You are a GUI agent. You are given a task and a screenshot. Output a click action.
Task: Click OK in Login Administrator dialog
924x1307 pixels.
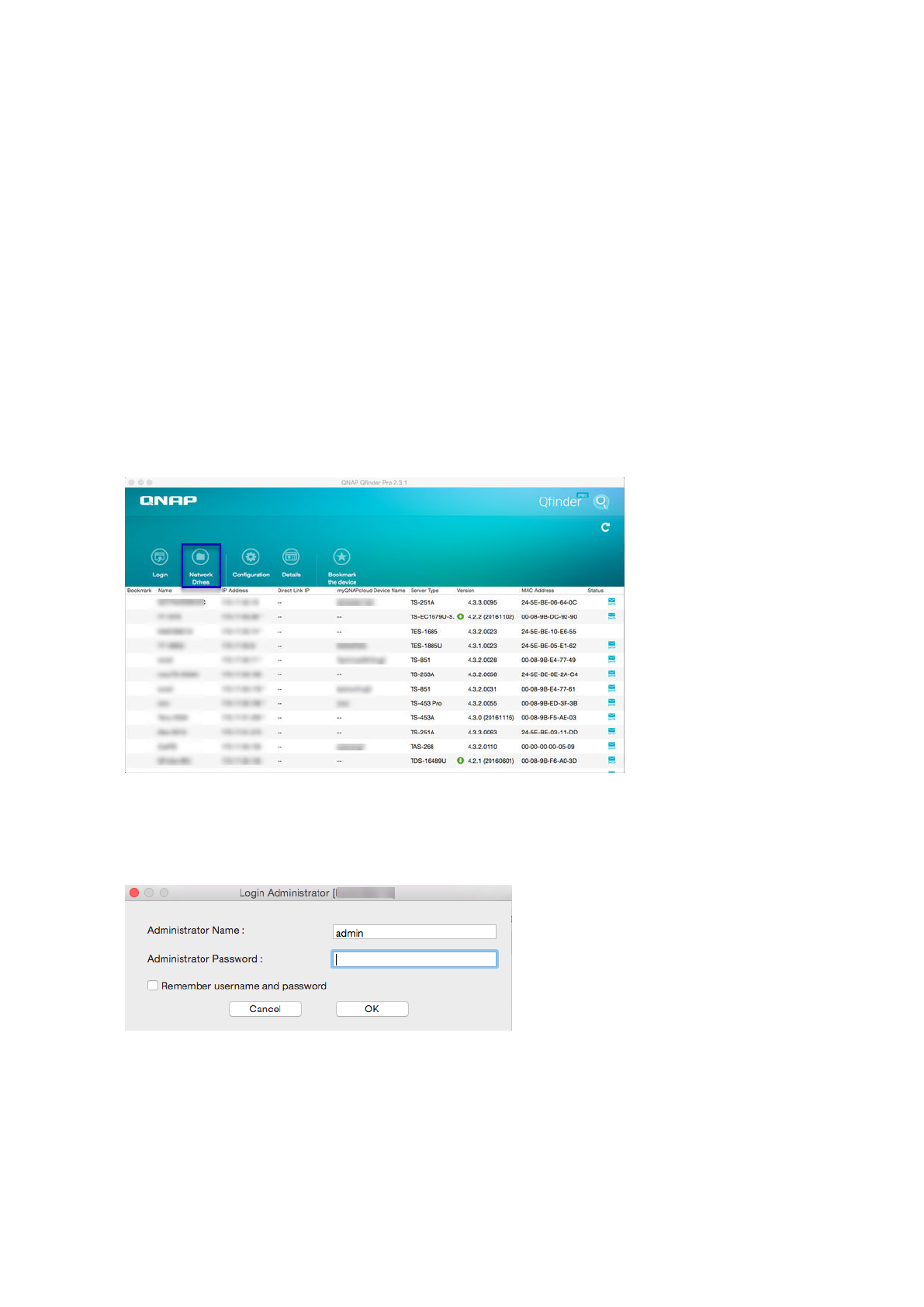tap(372, 1009)
